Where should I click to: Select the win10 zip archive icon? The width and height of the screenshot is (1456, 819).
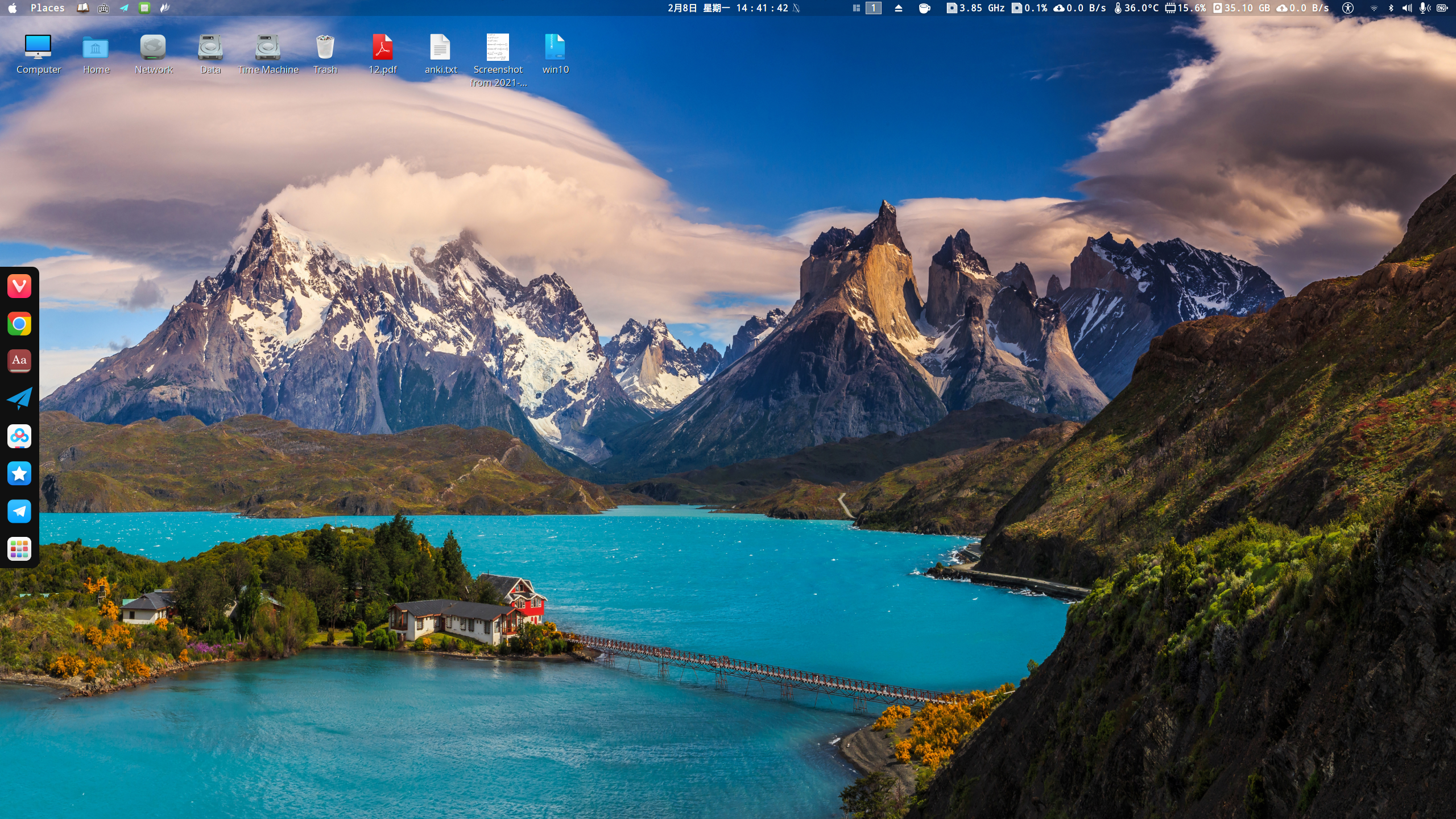pos(555,54)
